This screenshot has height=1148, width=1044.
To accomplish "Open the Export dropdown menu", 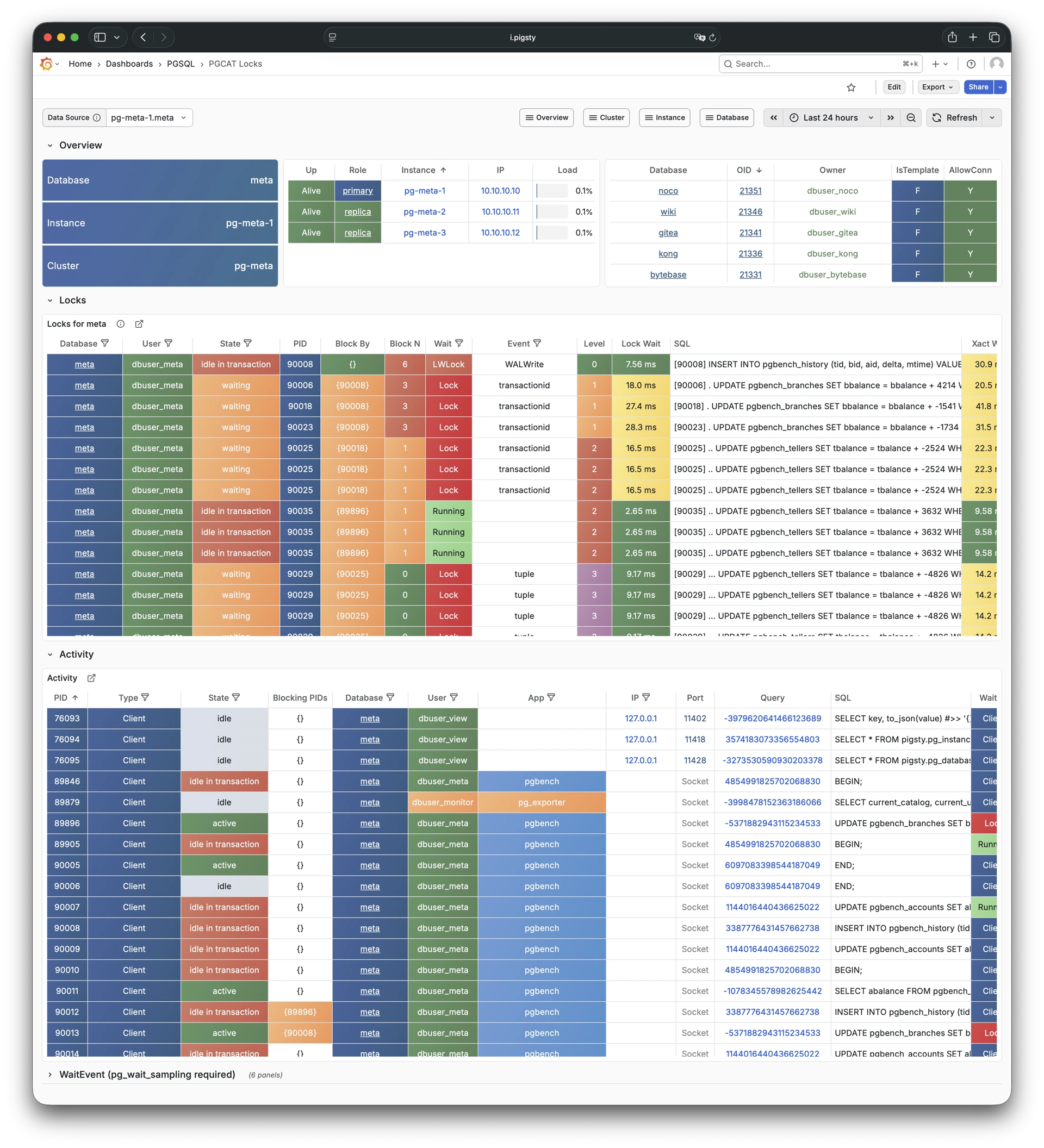I will click(x=937, y=87).
